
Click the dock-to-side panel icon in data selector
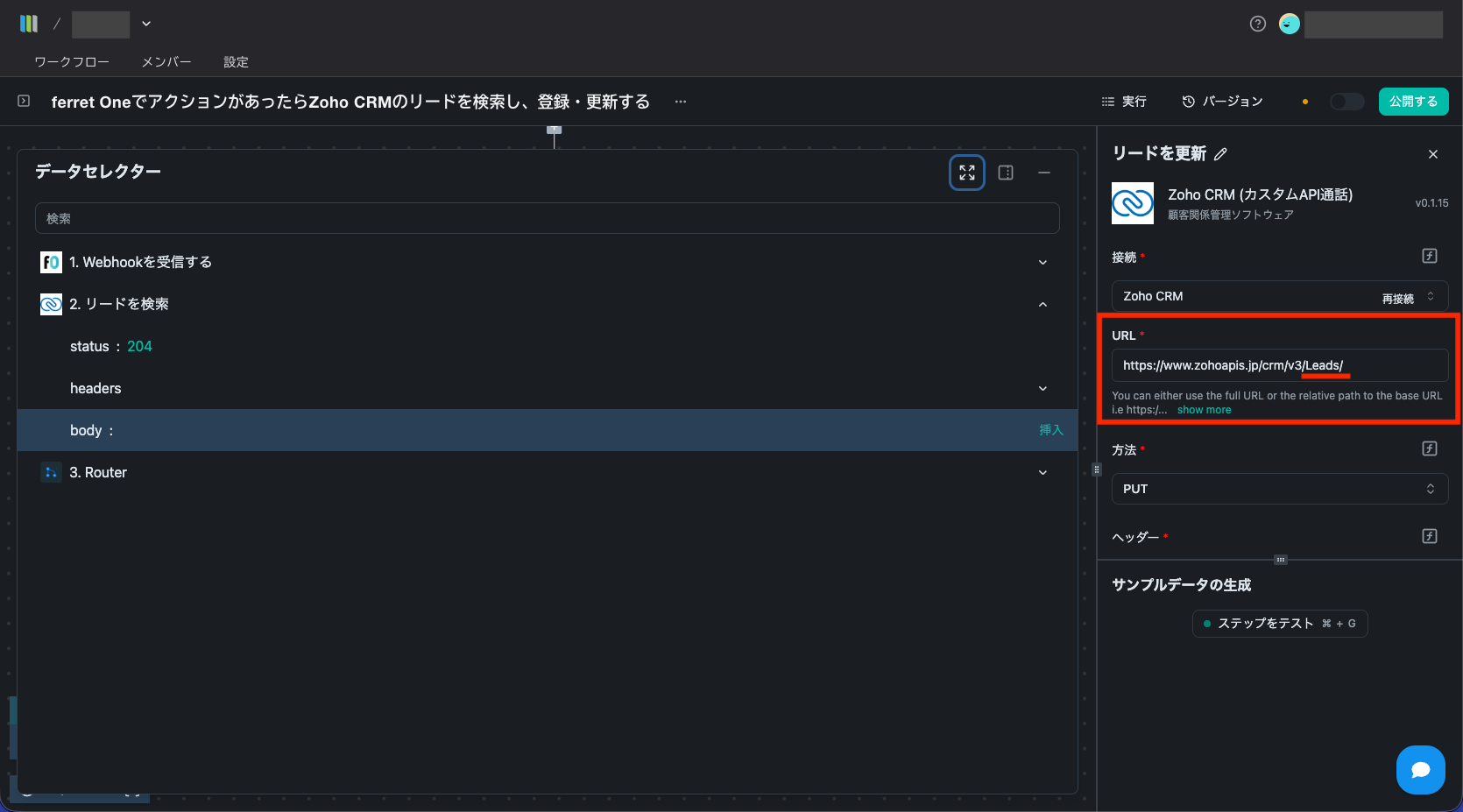tap(1006, 173)
